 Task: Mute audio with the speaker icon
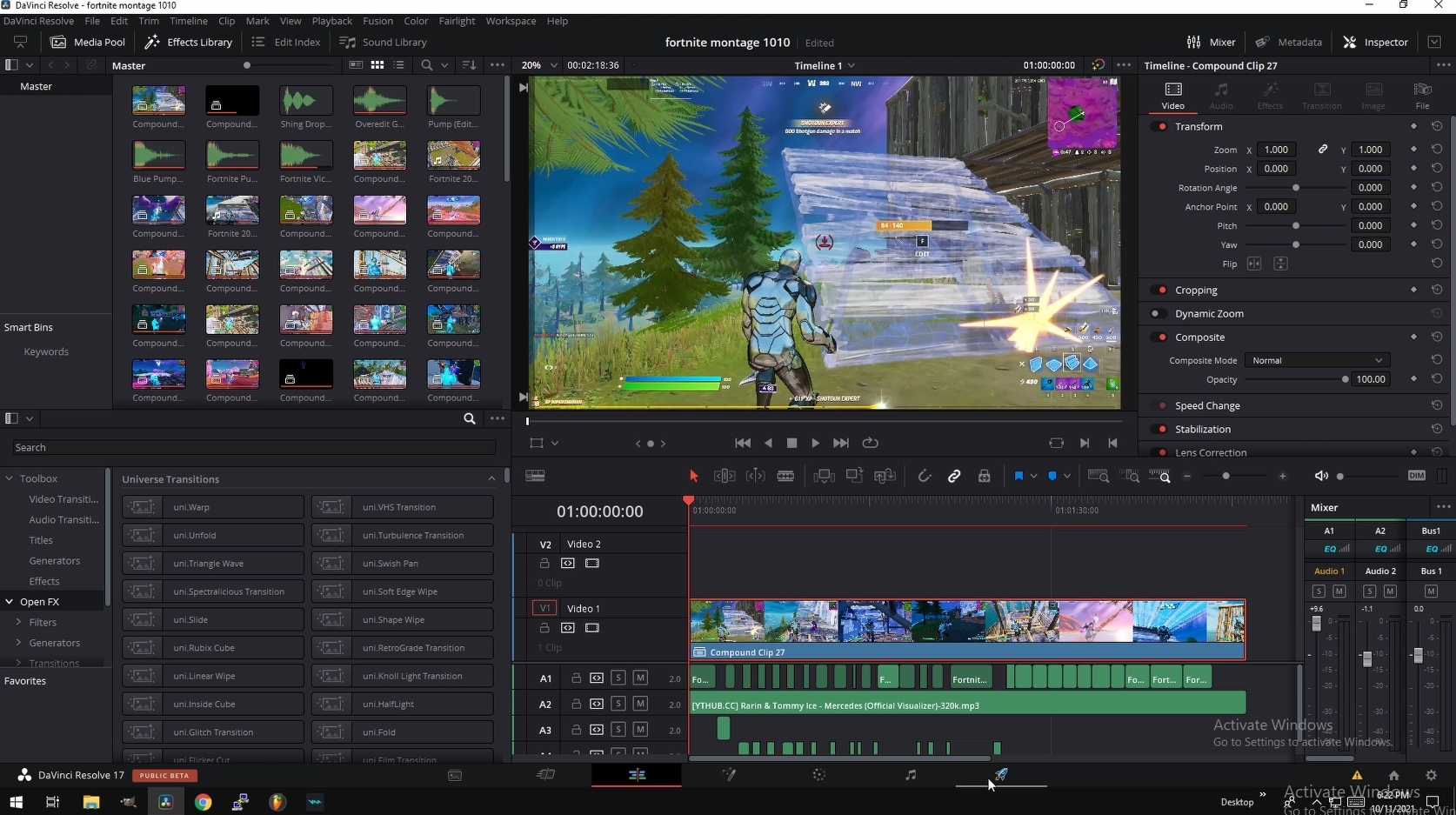[1321, 476]
